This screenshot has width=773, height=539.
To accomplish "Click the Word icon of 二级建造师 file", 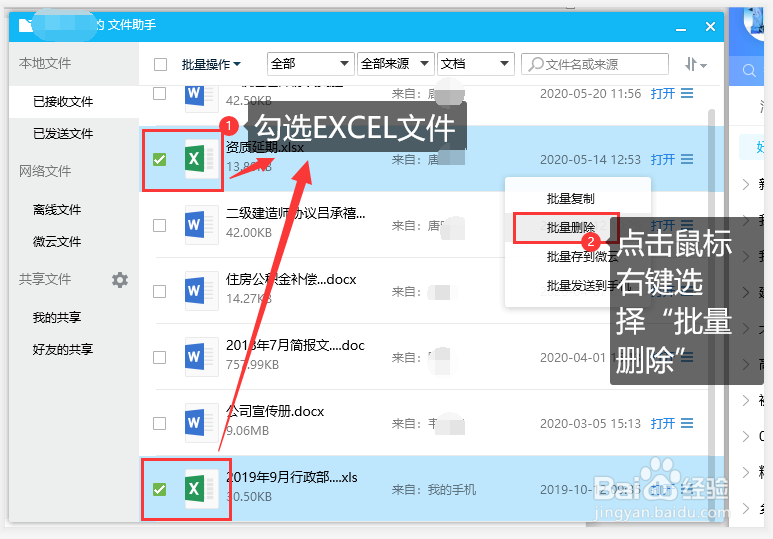I will point(201,225).
